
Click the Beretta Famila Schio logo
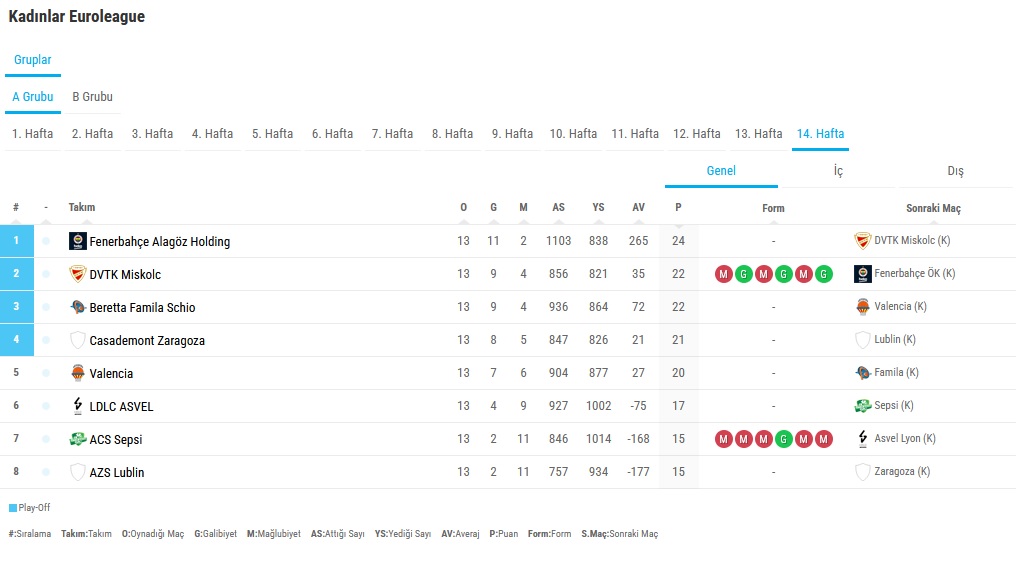click(x=78, y=307)
